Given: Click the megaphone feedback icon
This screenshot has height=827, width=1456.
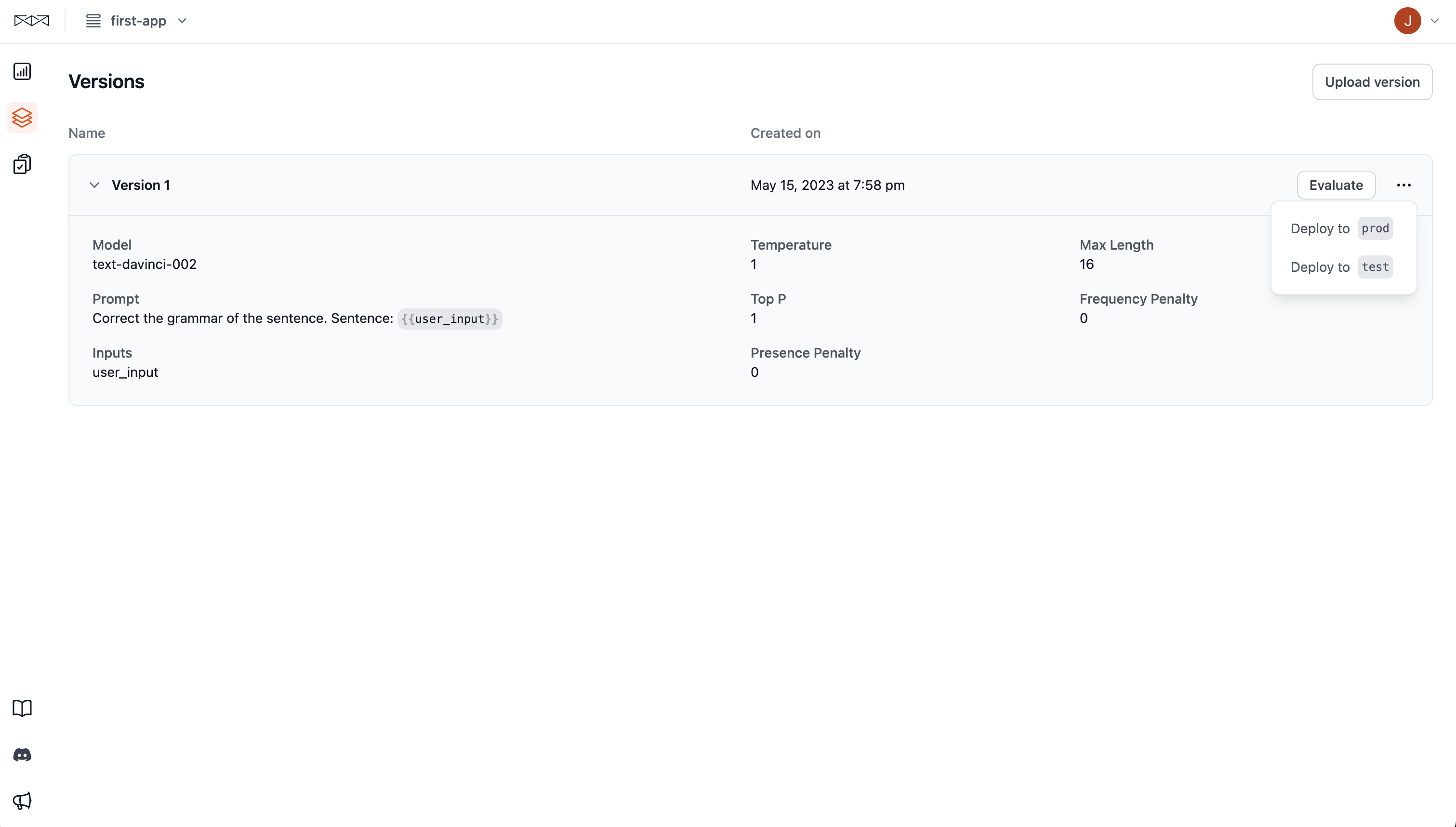Looking at the screenshot, I should pos(22,801).
